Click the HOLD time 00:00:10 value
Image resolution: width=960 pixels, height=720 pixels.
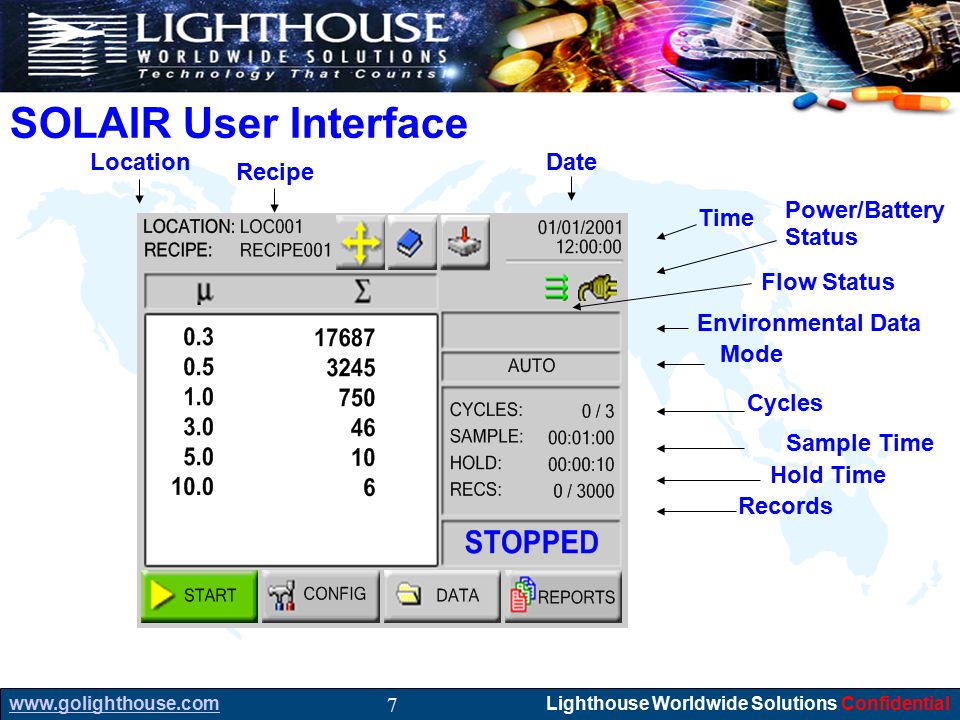tap(581, 465)
